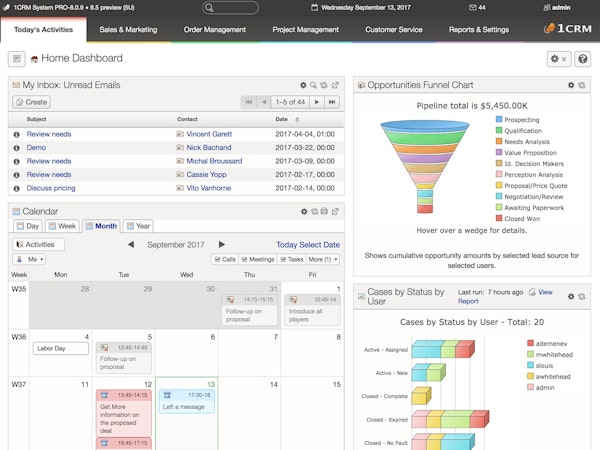Open Sales & Marketing menu
This screenshot has height=450, width=600.
(128, 29)
